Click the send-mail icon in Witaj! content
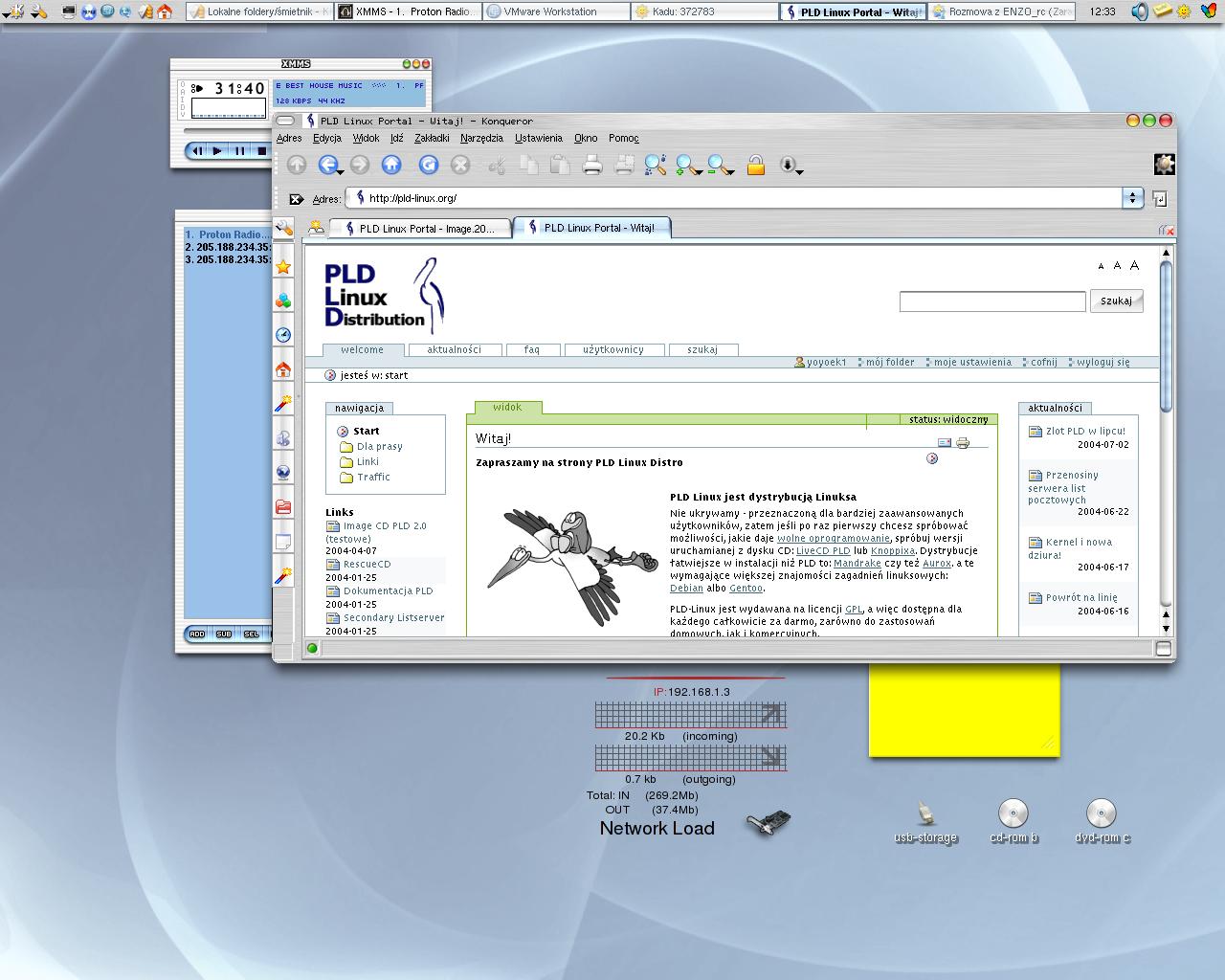The width and height of the screenshot is (1225, 980). click(x=945, y=442)
